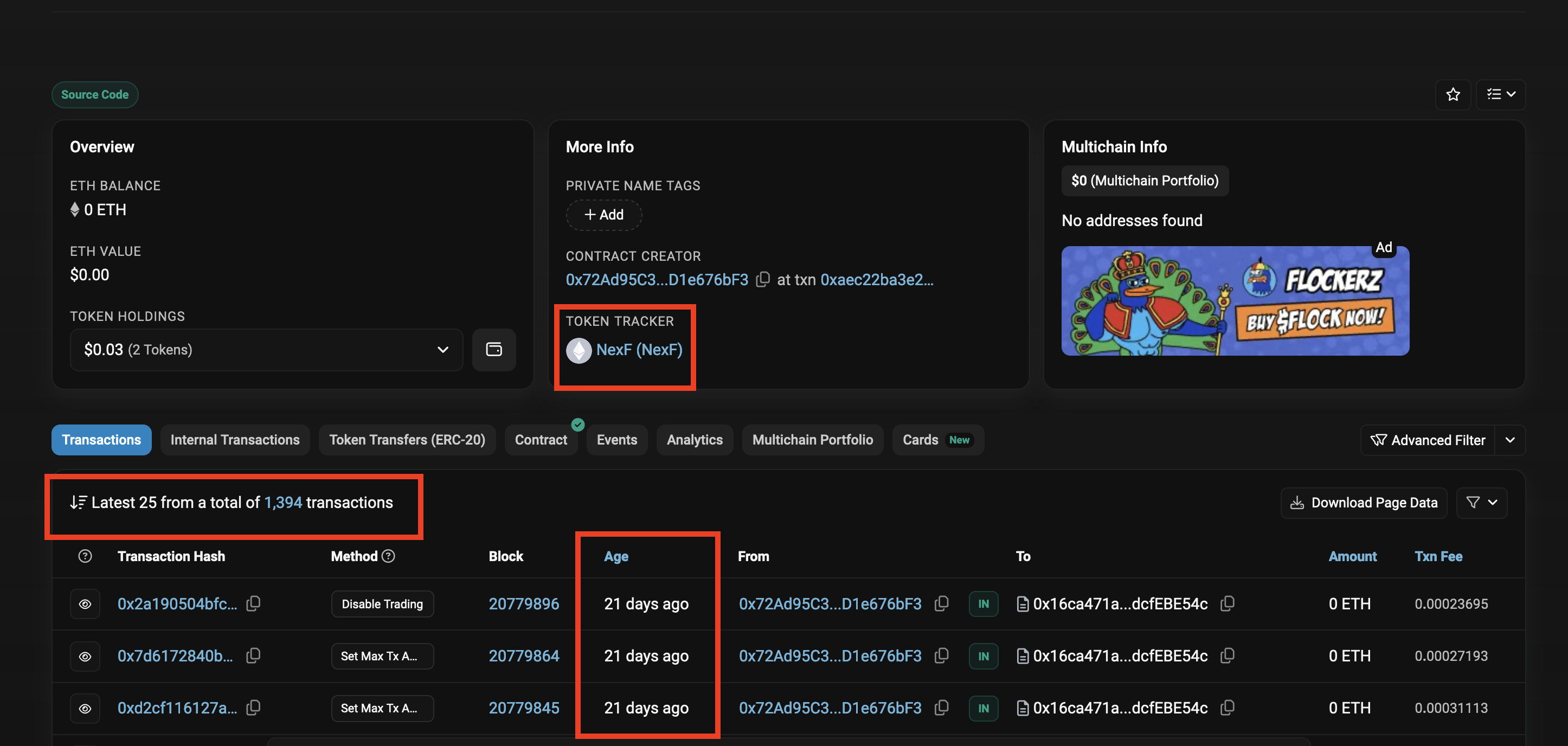Click the Advanced Filter button

(1428, 440)
